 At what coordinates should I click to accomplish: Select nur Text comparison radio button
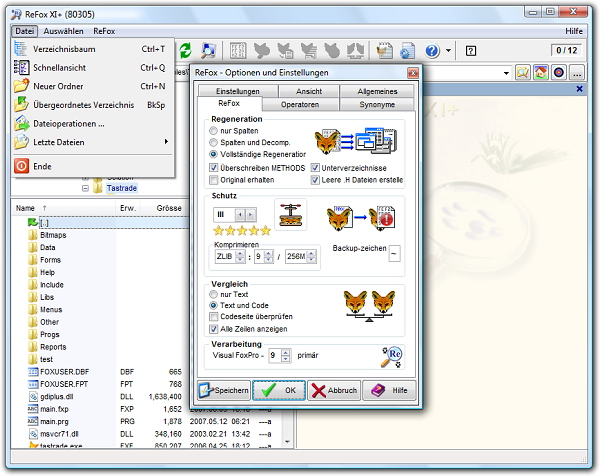(213, 294)
